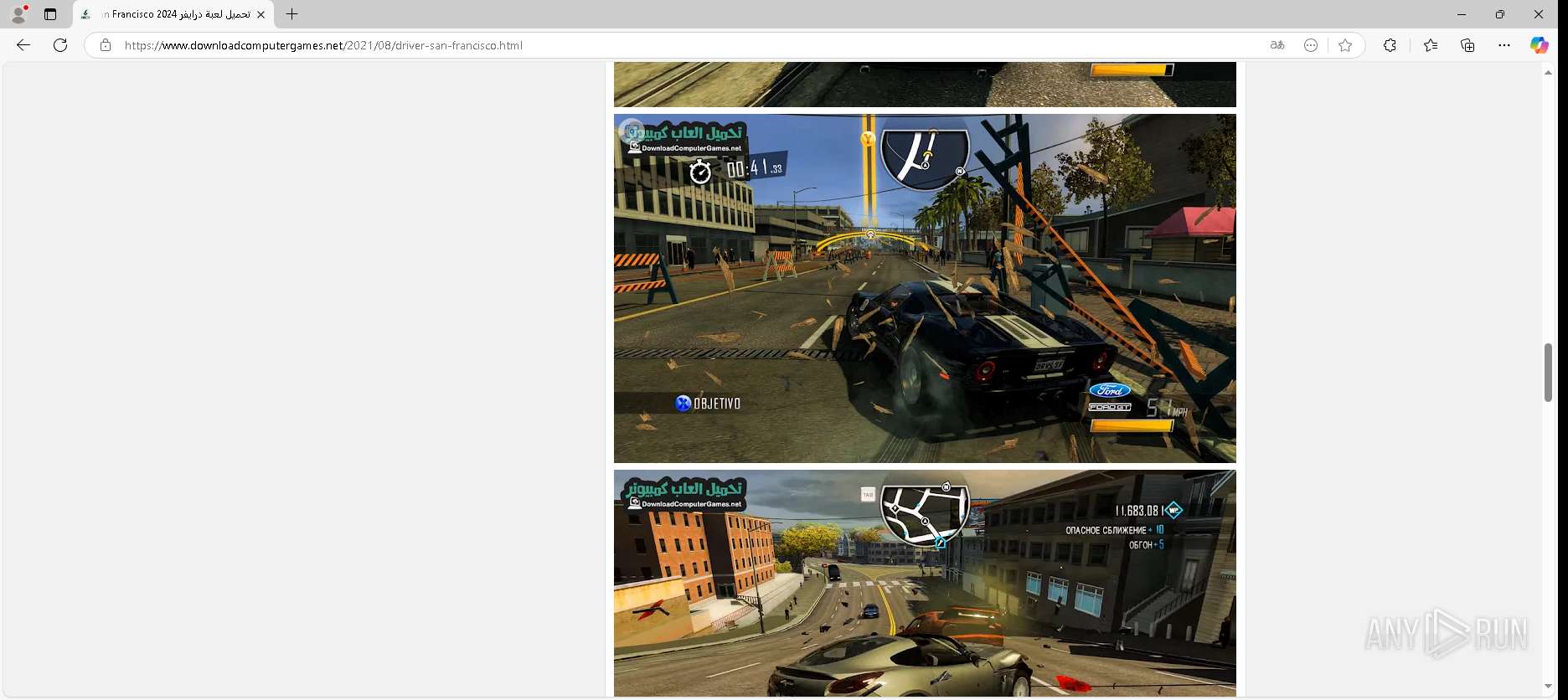Refresh the current page

(60, 45)
